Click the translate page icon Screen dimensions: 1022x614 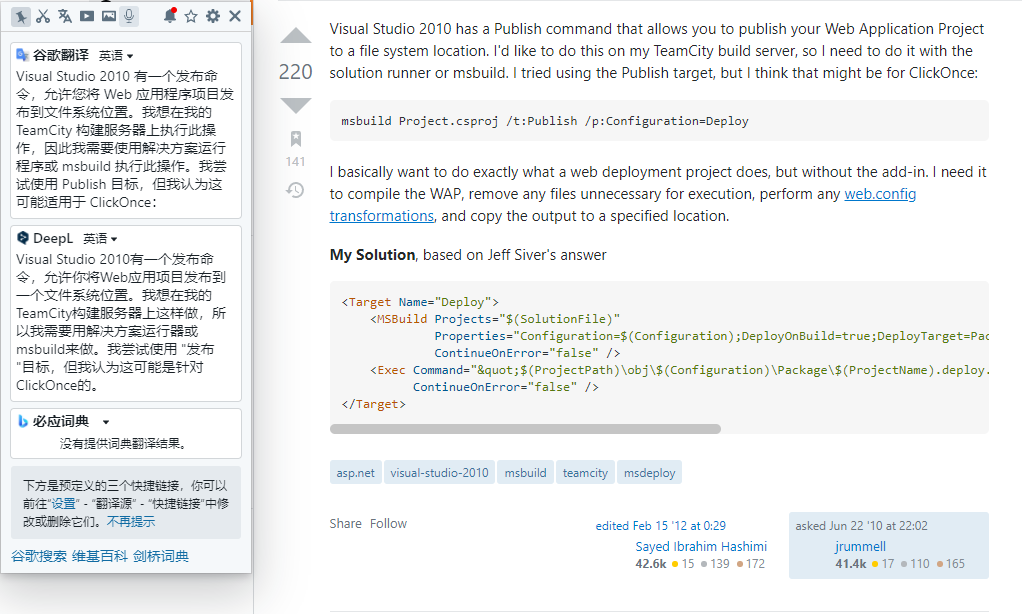65,16
